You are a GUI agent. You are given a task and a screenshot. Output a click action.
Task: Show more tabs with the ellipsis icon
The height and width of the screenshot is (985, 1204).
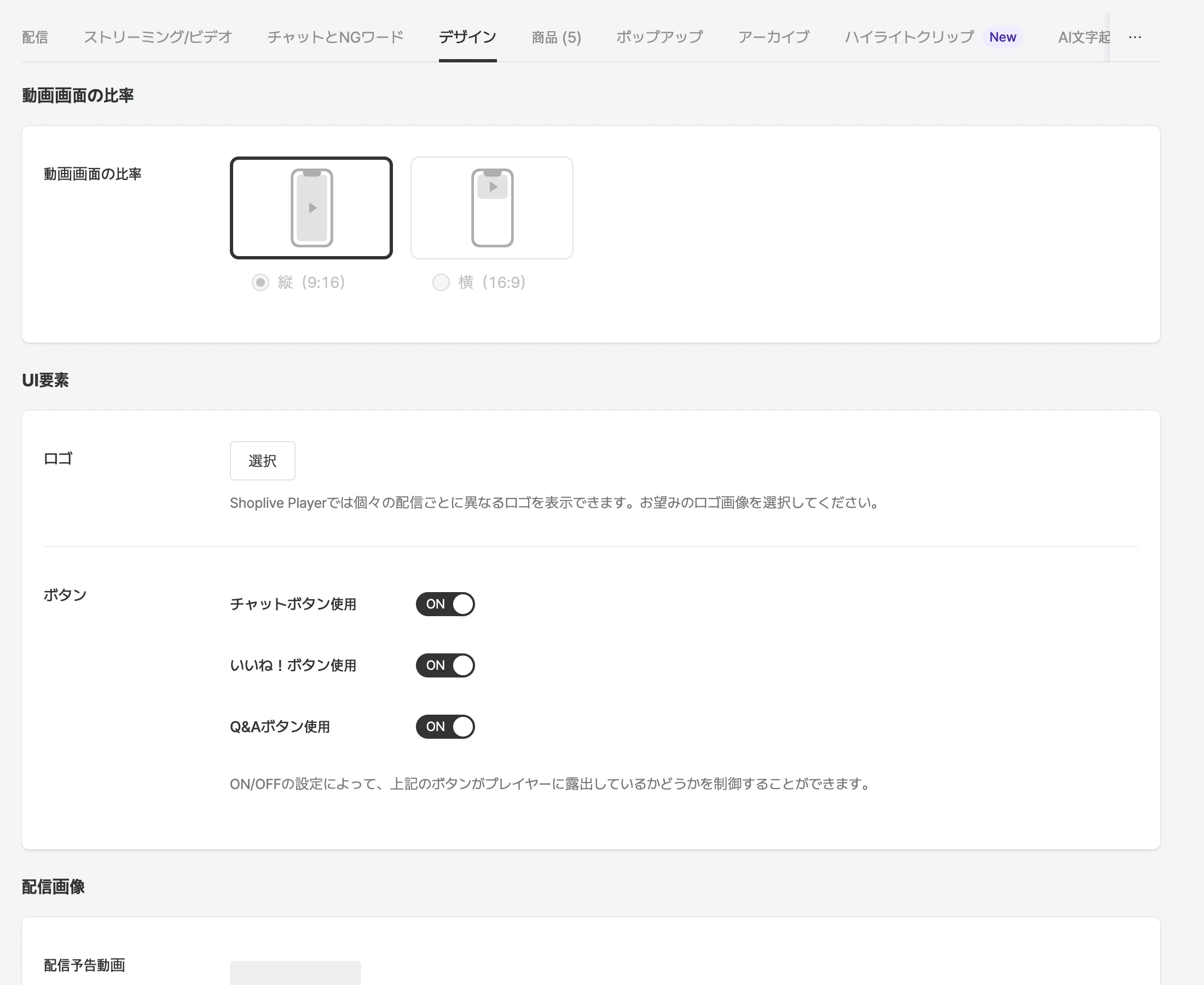(x=1135, y=37)
